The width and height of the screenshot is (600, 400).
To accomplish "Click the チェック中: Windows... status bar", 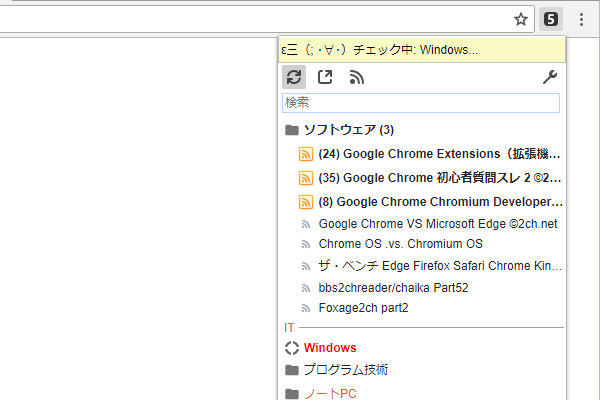I will [422, 50].
